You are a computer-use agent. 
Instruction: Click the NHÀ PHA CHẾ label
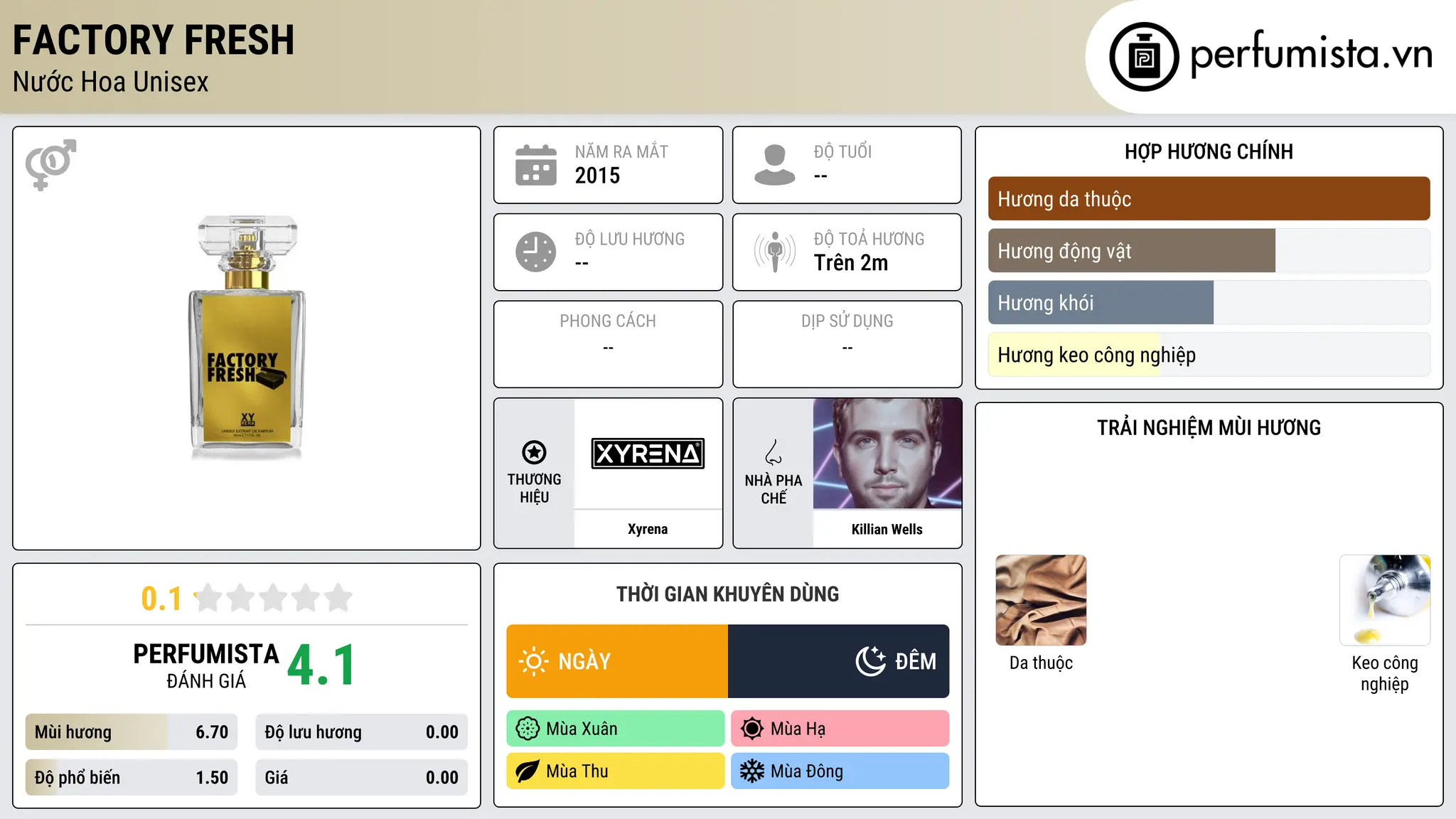coord(773,489)
